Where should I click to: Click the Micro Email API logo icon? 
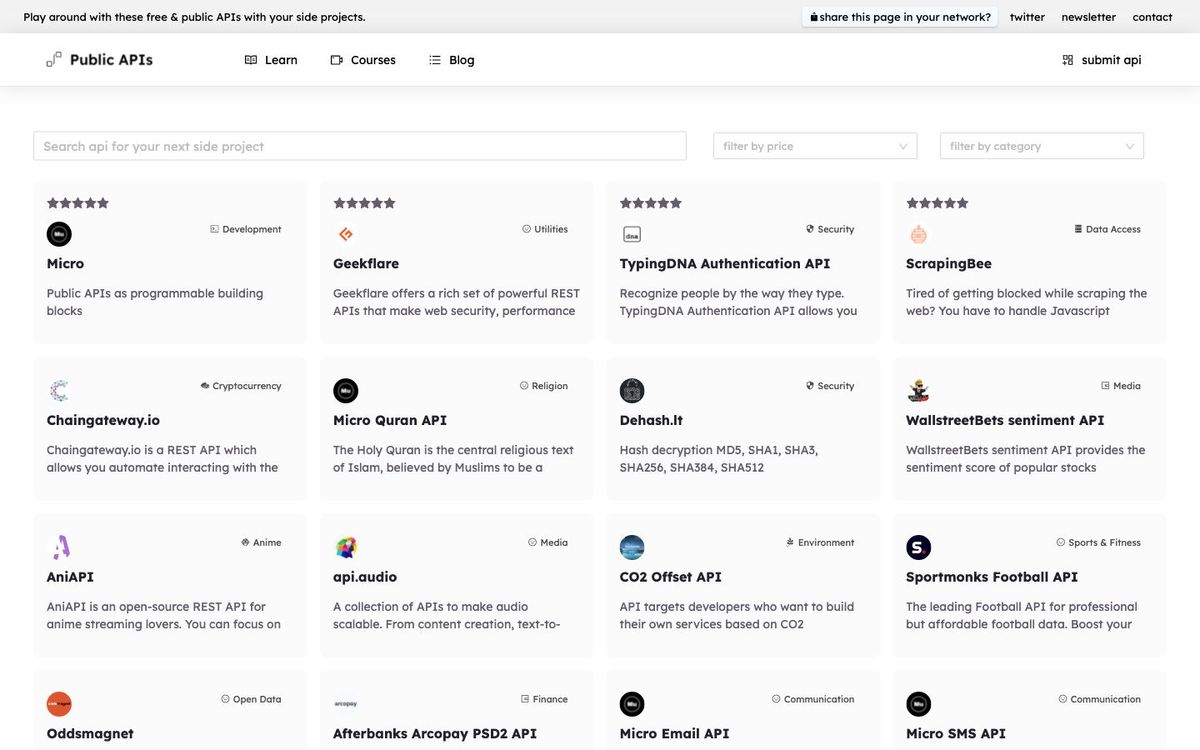click(632, 704)
